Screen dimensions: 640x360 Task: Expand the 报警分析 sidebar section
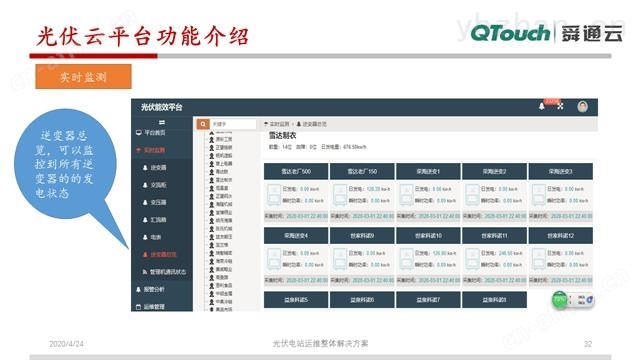pos(150,289)
